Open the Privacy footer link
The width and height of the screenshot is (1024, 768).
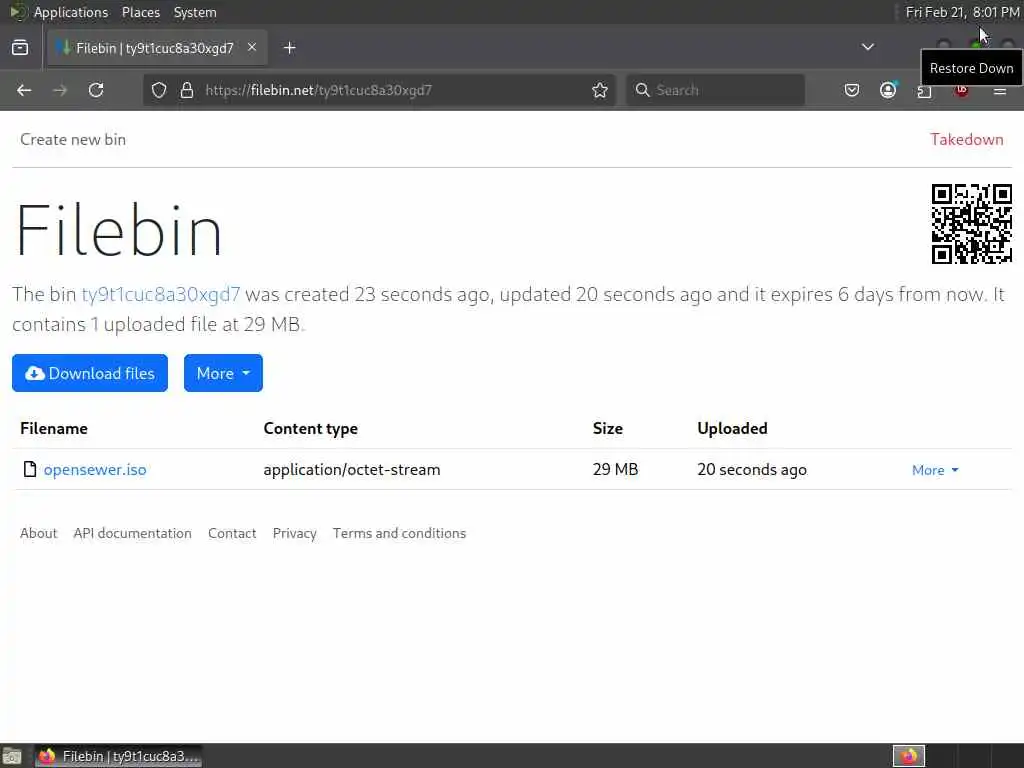[x=295, y=533]
